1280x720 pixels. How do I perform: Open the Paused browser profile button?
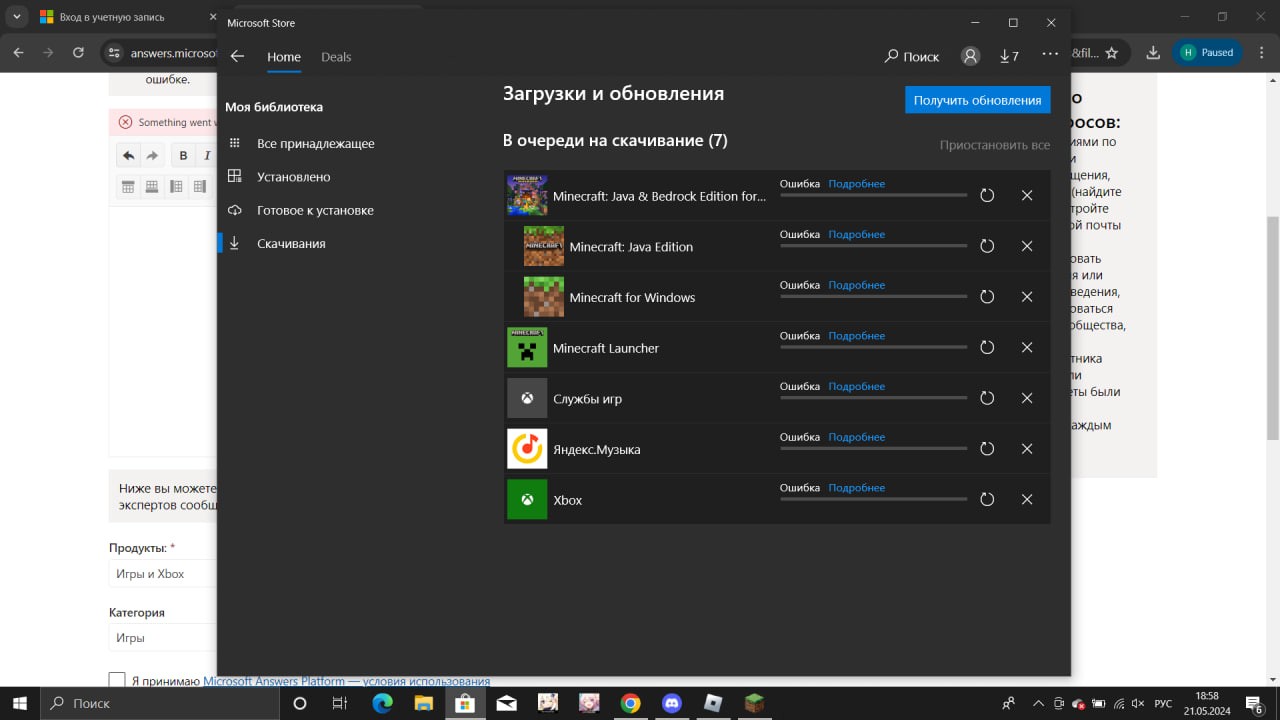coord(1207,52)
